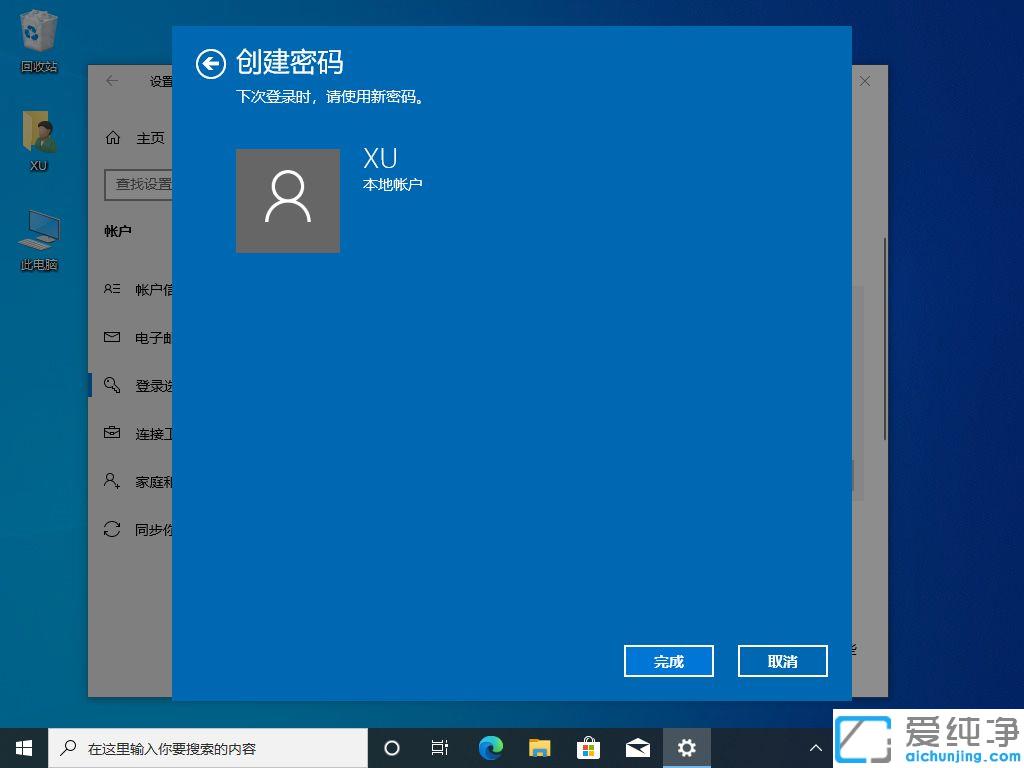The image size is (1024, 768).
Task: Click the 完成 button to finish
Action: point(668,661)
